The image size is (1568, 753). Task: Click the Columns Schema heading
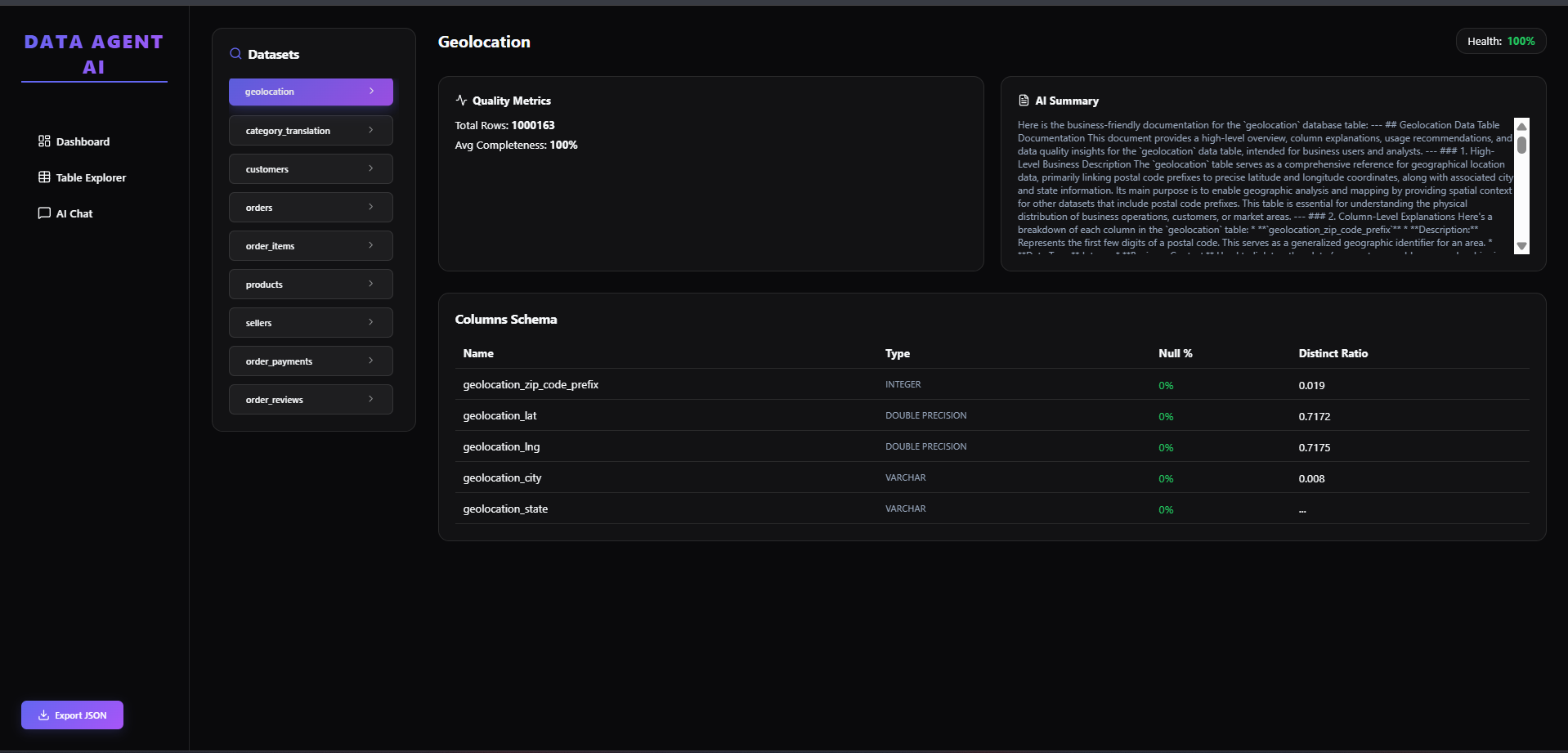click(x=506, y=319)
